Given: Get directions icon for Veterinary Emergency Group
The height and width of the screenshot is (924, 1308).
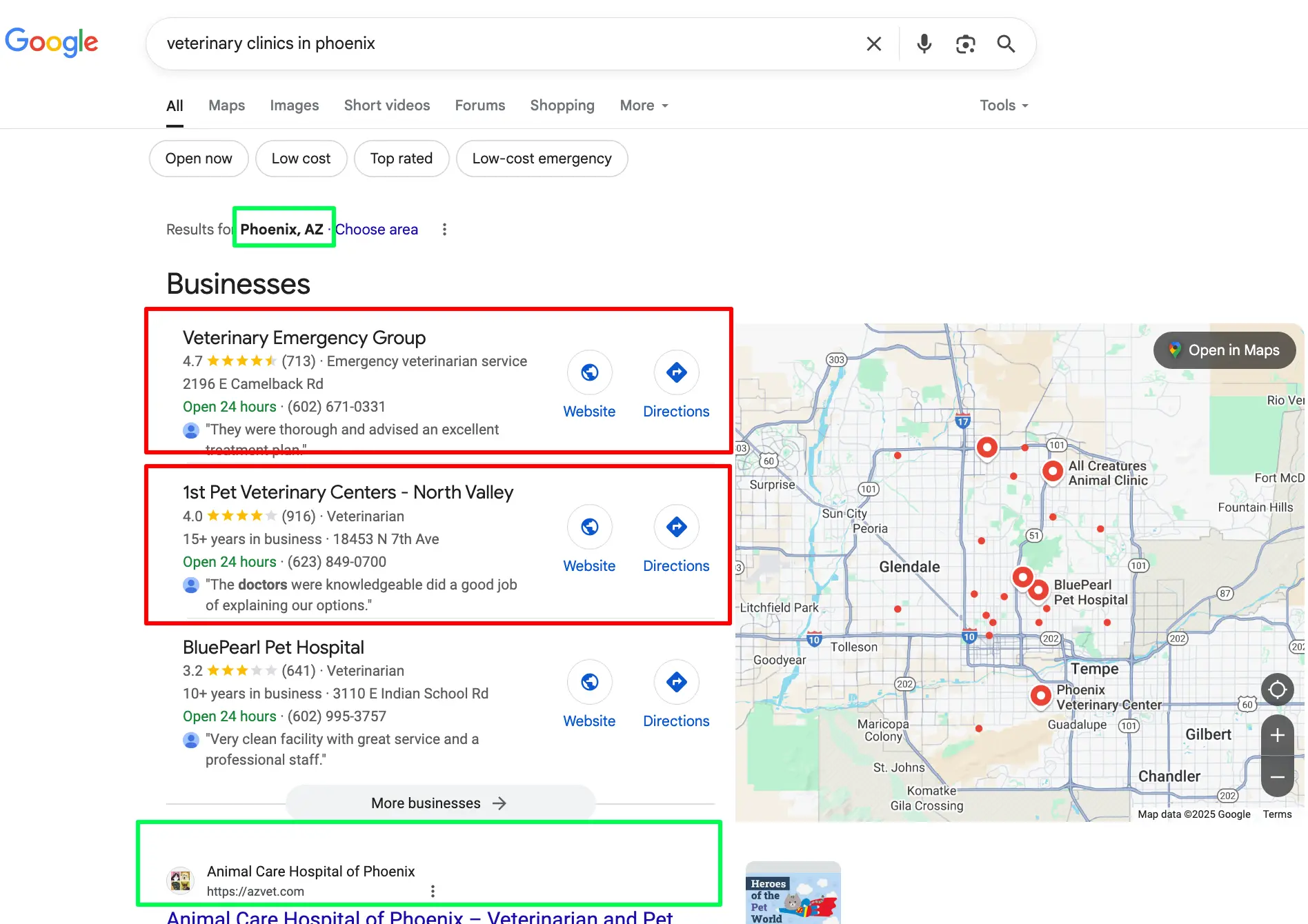Looking at the screenshot, I should pos(676,372).
